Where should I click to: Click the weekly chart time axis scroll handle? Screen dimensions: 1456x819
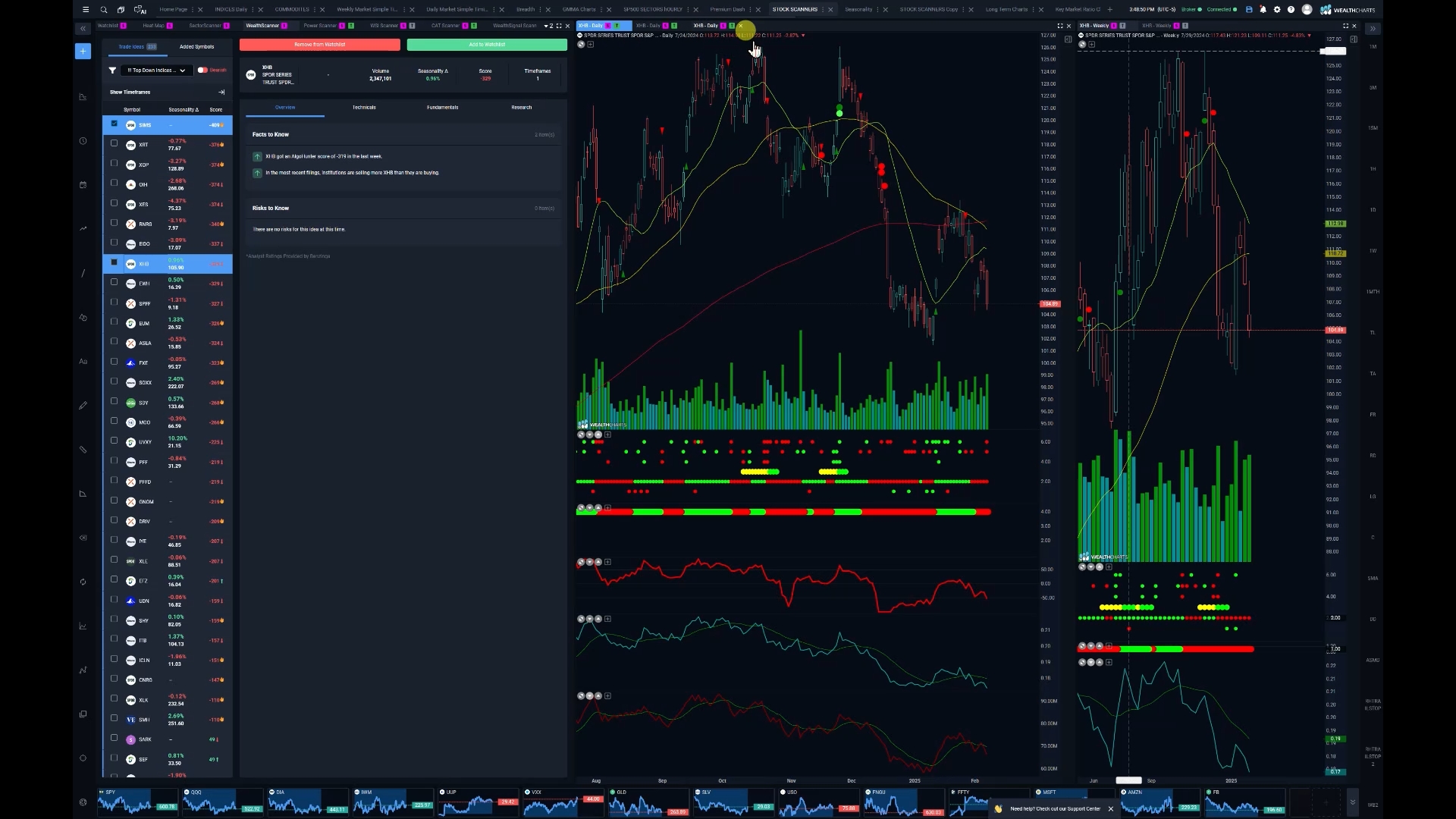[1128, 780]
